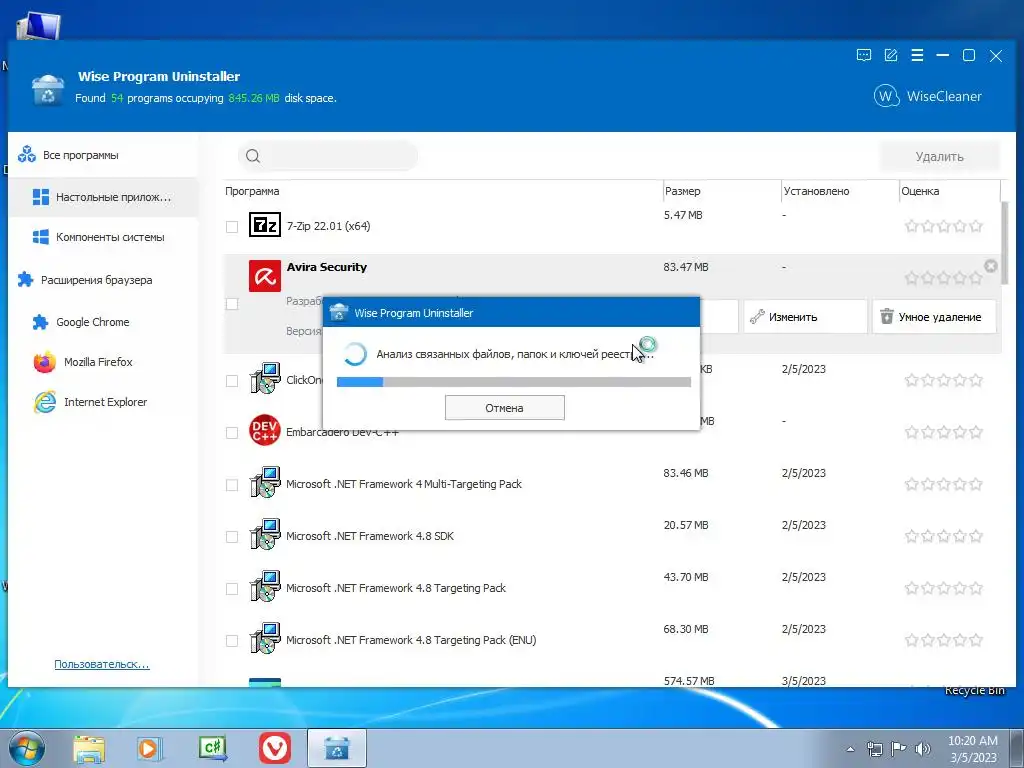Show hidden tray icons arrow
The image size is (1024, 768).
tap(850, 749)
